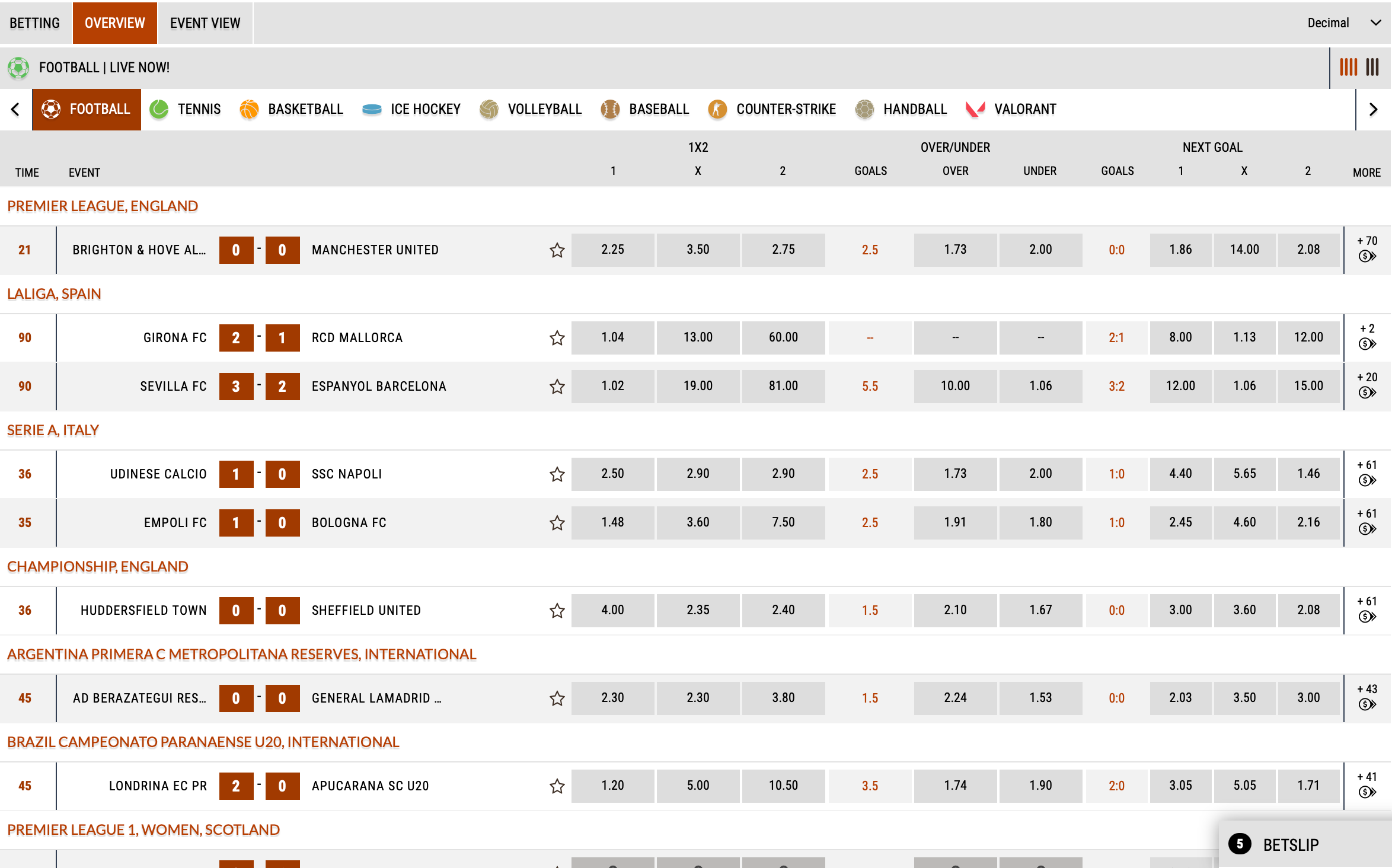
Task: Show +61 more markets for Udinese match
Action: (1367, 465)
